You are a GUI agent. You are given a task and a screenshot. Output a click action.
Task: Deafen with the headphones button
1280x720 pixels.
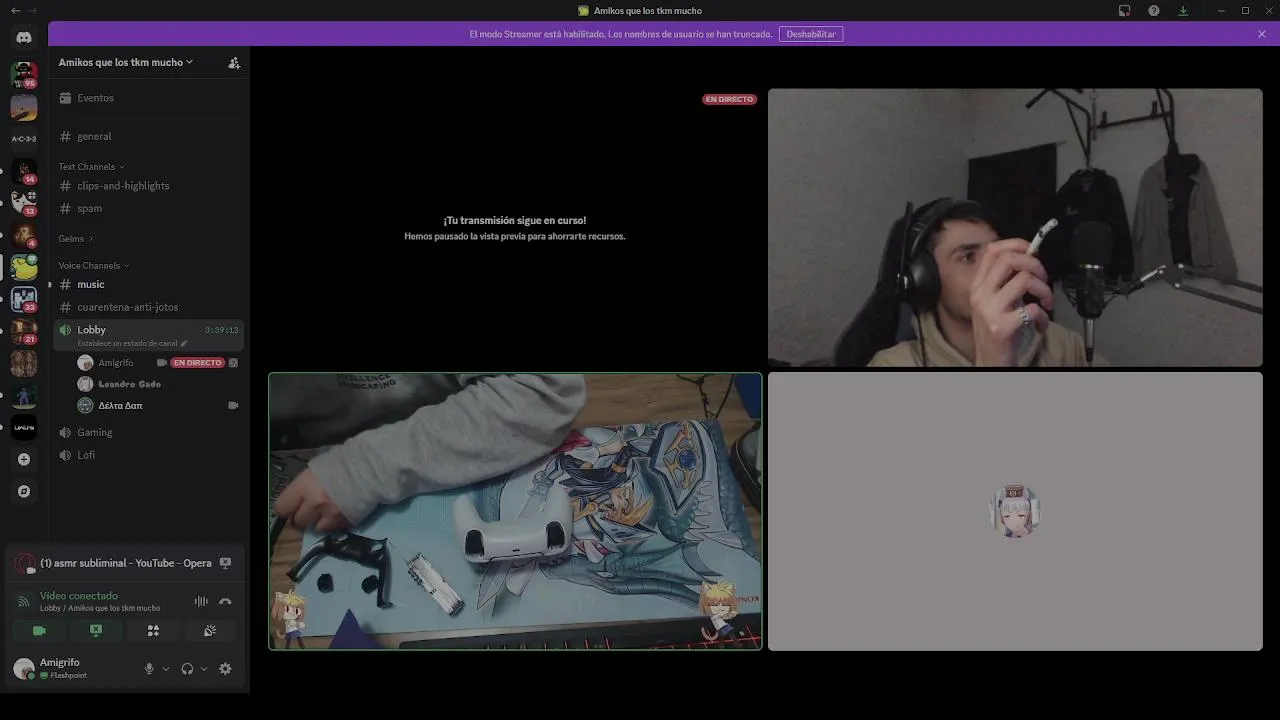187,669
